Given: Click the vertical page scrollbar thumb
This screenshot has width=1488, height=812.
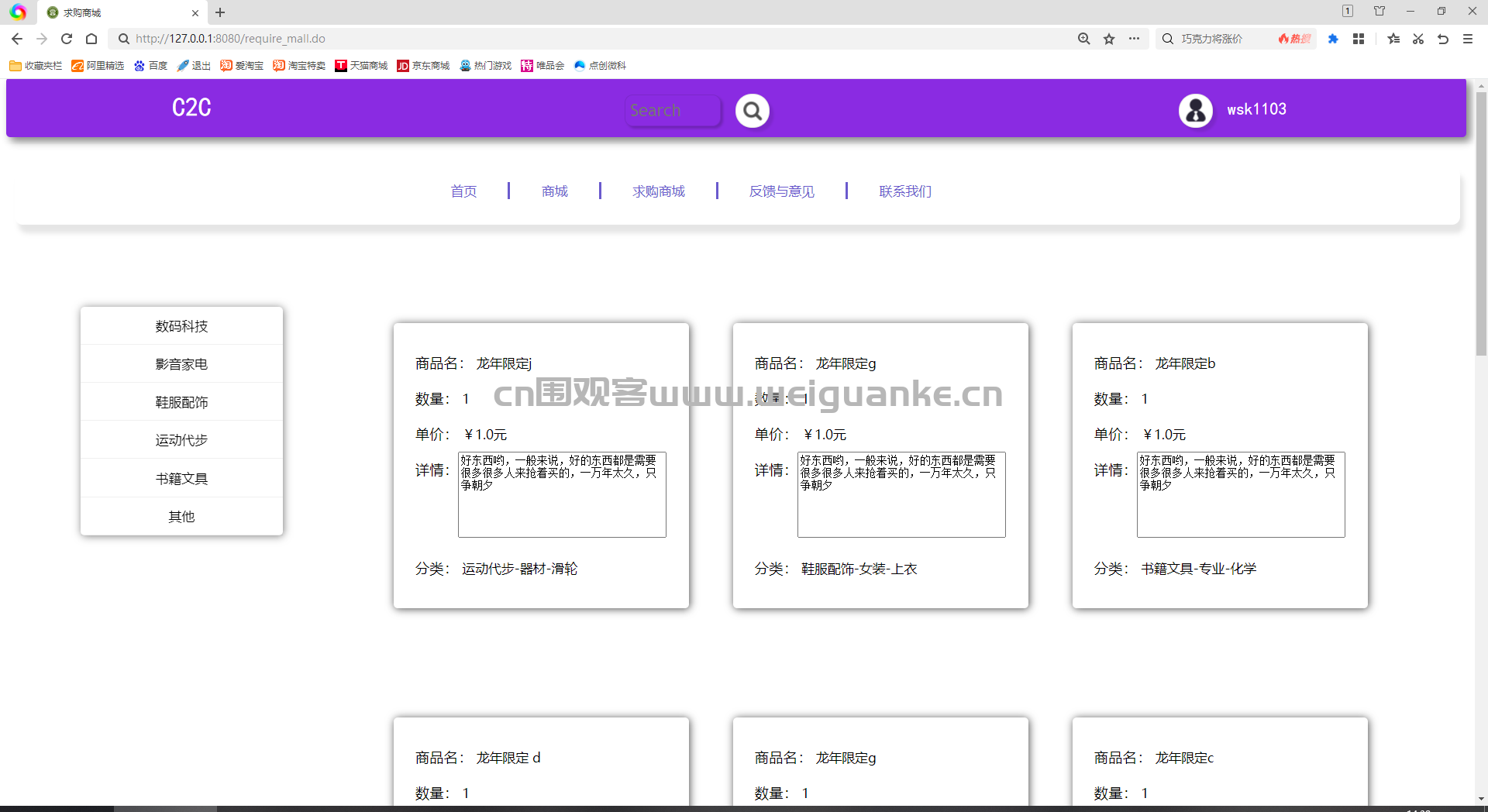Looking at the screenshot, I should (x=1481, y=223).
